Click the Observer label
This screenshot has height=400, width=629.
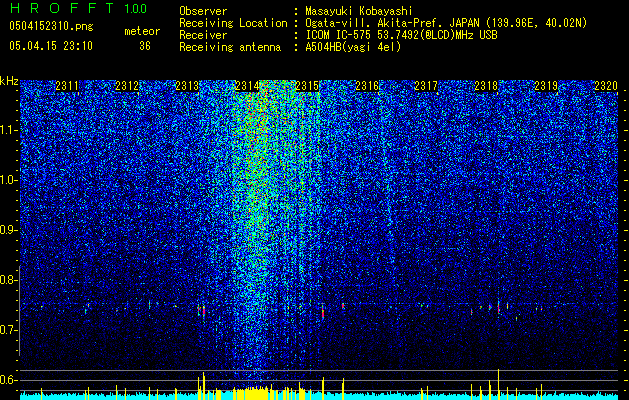point(203,11)
